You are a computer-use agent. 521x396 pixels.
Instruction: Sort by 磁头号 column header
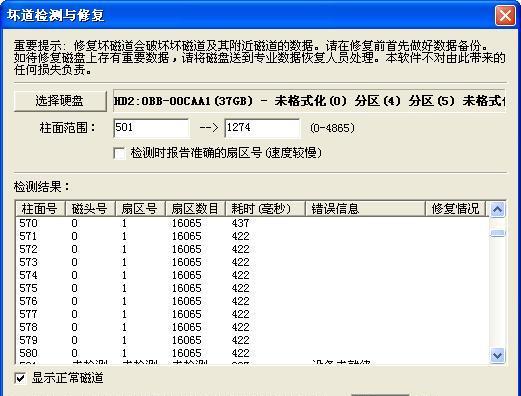(x=90, y=209)
